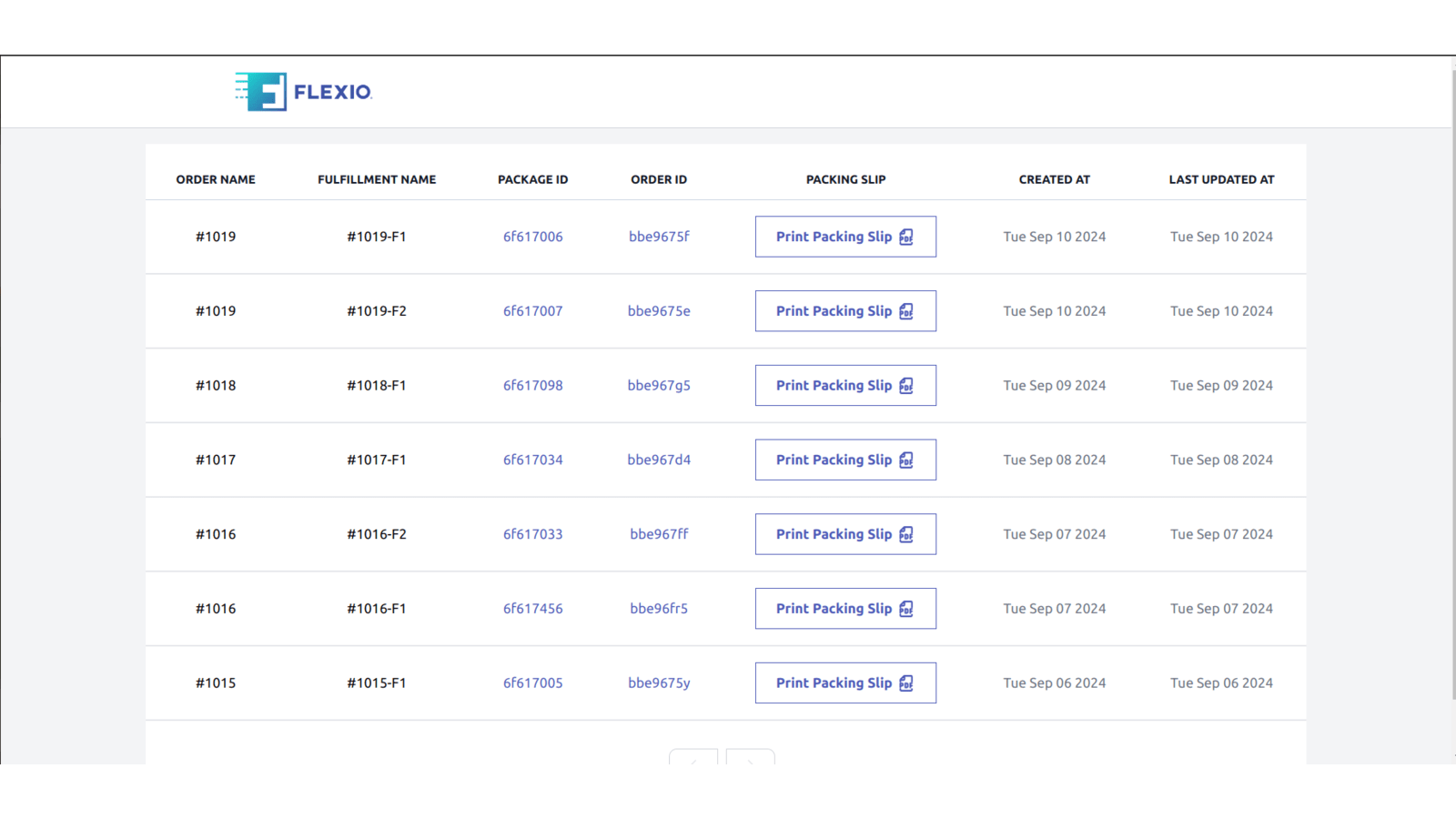This screenshot has height=819, width=1456.
Task: Open order ID bbe9675f
Action: pyautogui.click(x=658, y=237)
